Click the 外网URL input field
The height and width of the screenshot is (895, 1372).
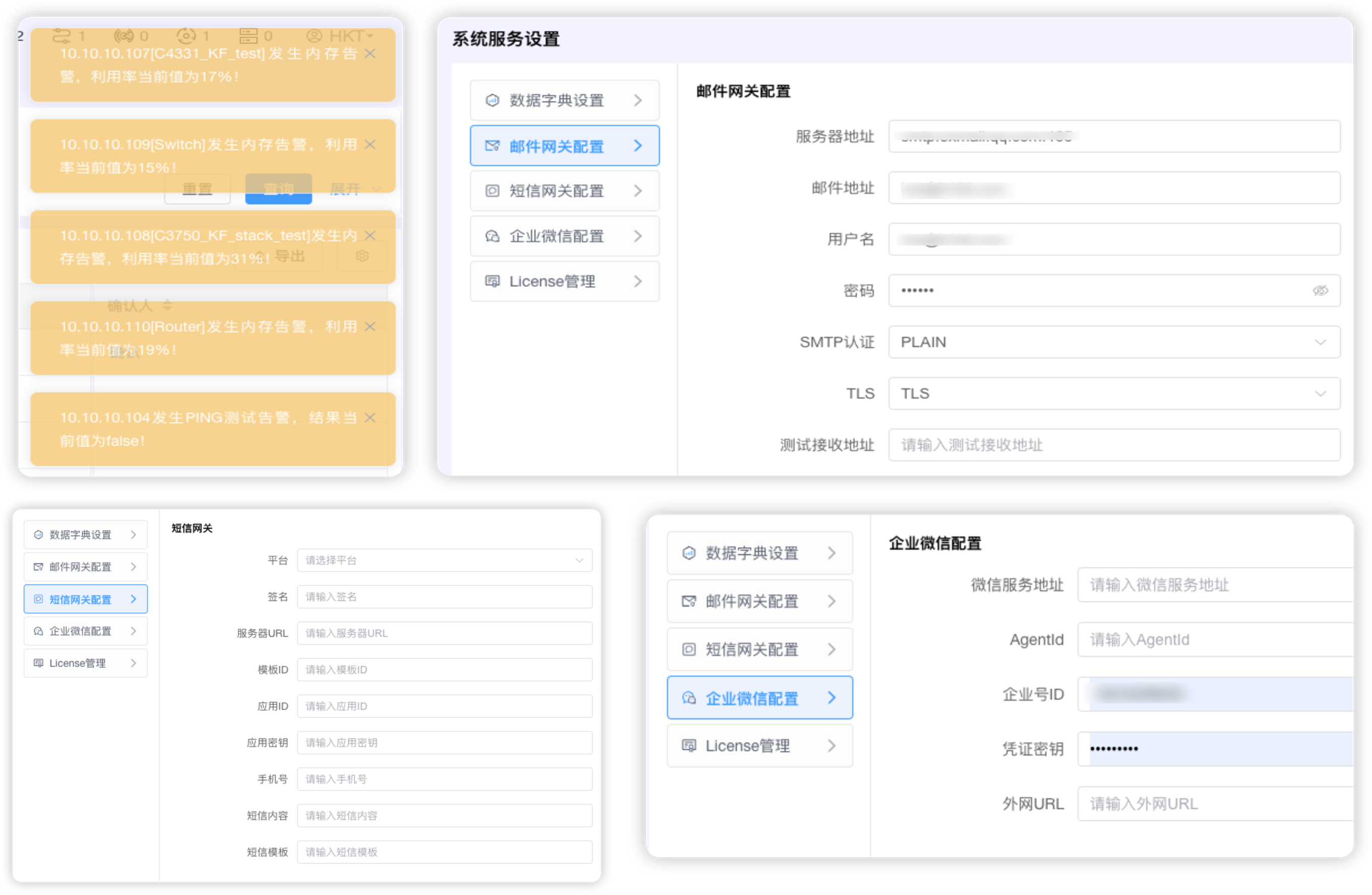coord(1215,804)
